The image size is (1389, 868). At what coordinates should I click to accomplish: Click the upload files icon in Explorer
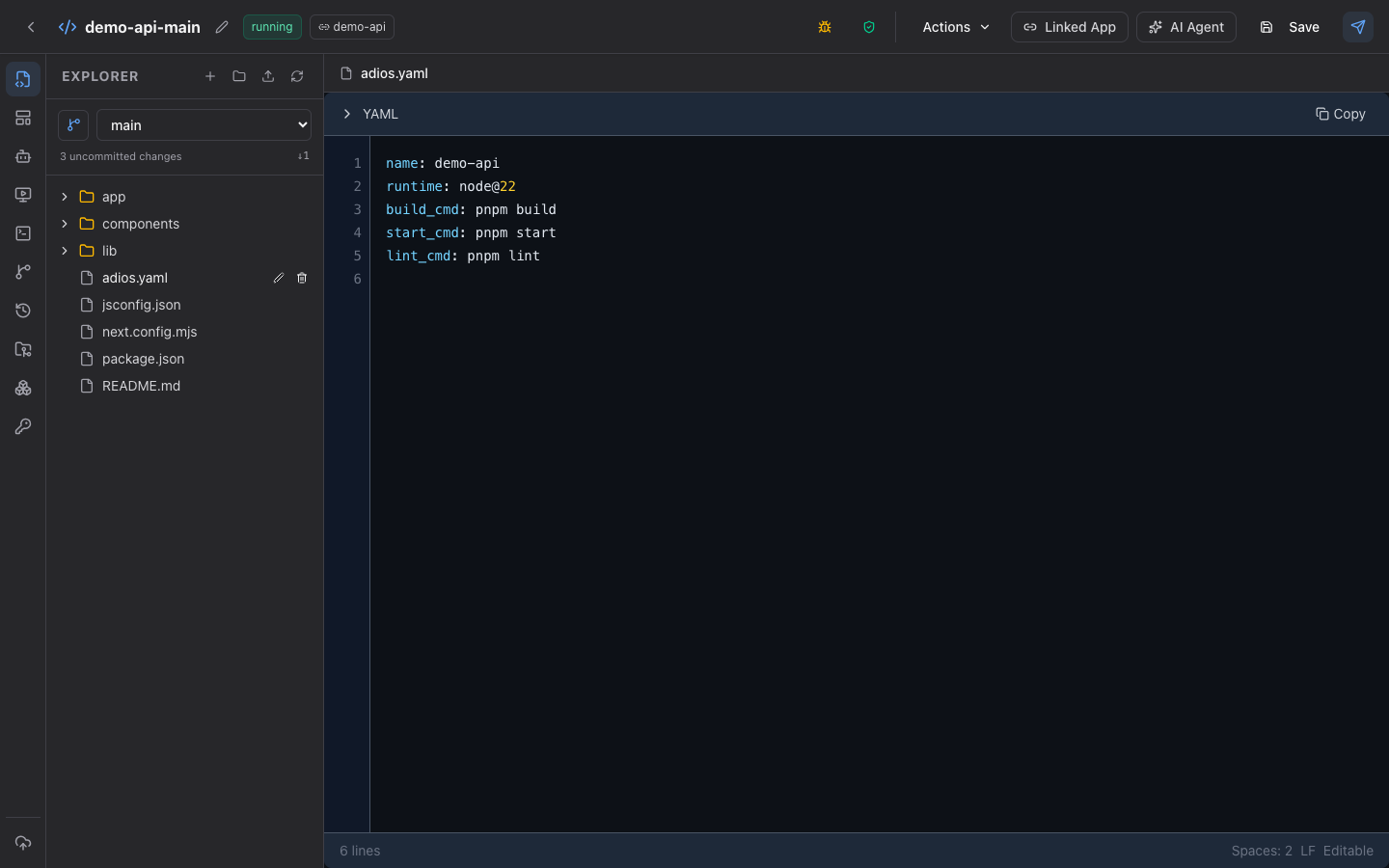[268, 76]
